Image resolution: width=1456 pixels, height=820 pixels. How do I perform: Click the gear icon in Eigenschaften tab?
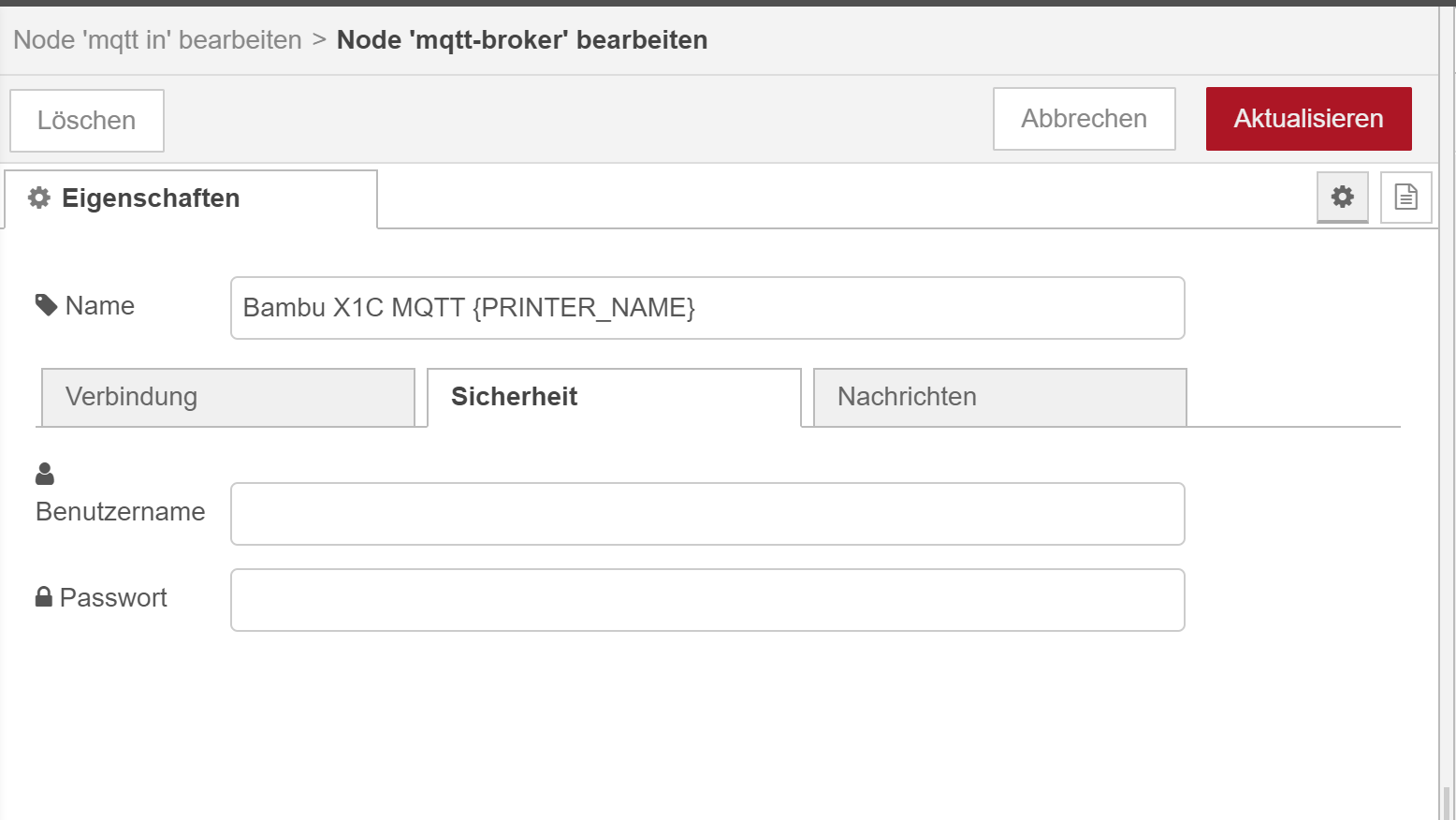click(x=39, y=198)
